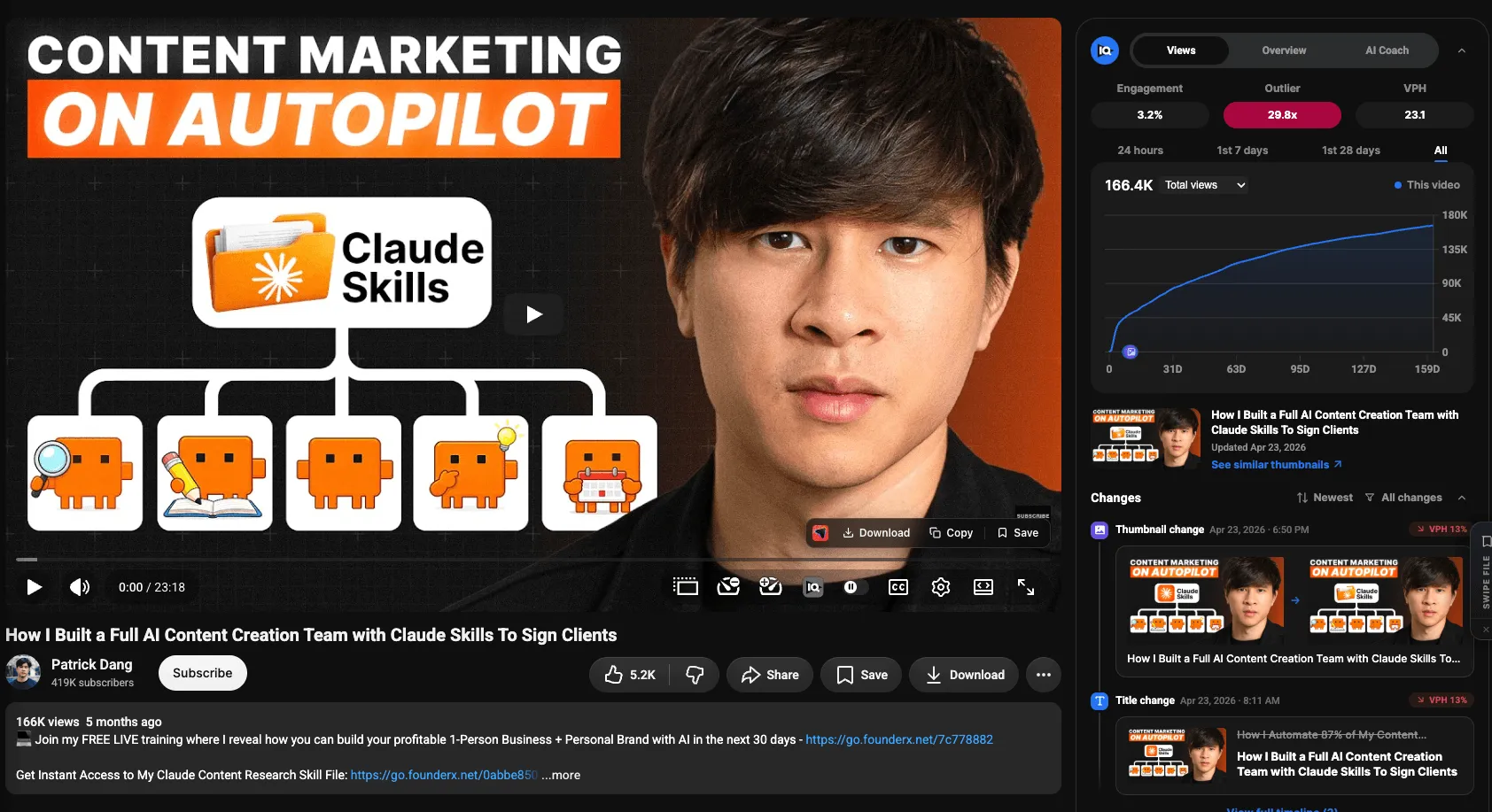1492x812 pixels.
Task: Open See similar thumbnails link
Action: (1276, 465)
